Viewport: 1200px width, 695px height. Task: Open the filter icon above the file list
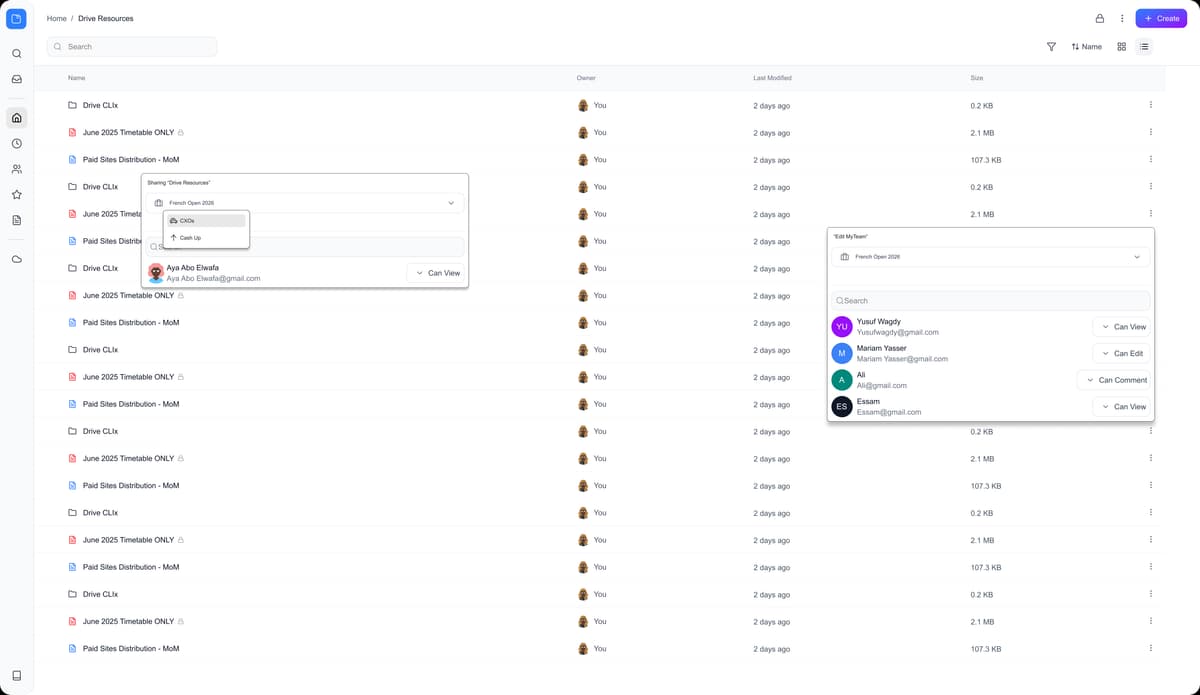coord(1051,46)
